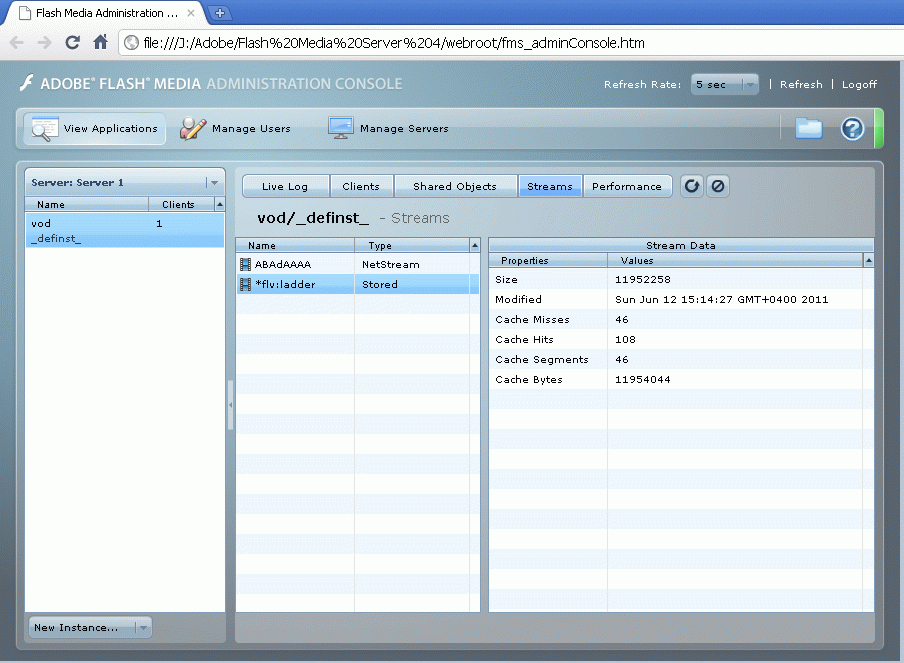Switch to the Live Log tab
The width and height of the screenshot is (904, 663).
[x=285, y=186]
